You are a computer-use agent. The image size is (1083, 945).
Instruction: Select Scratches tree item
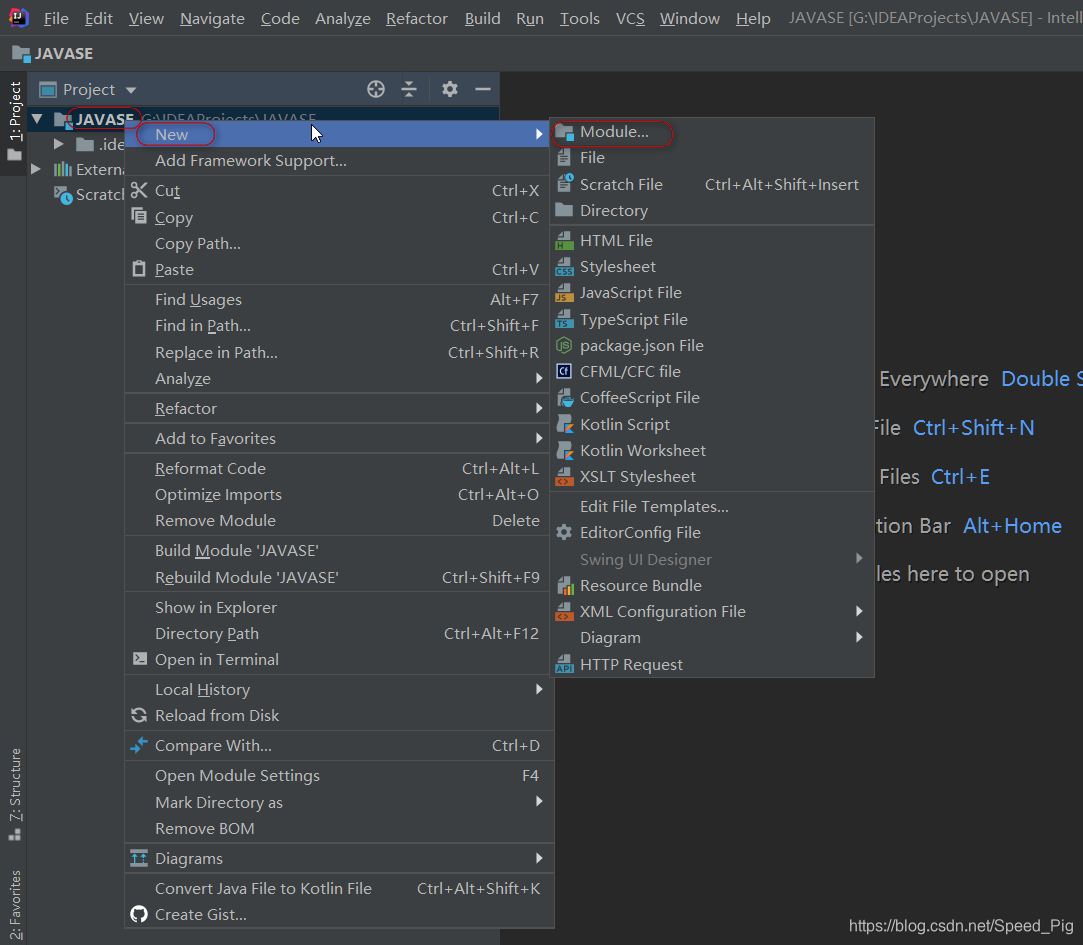(x=90, y=195)
